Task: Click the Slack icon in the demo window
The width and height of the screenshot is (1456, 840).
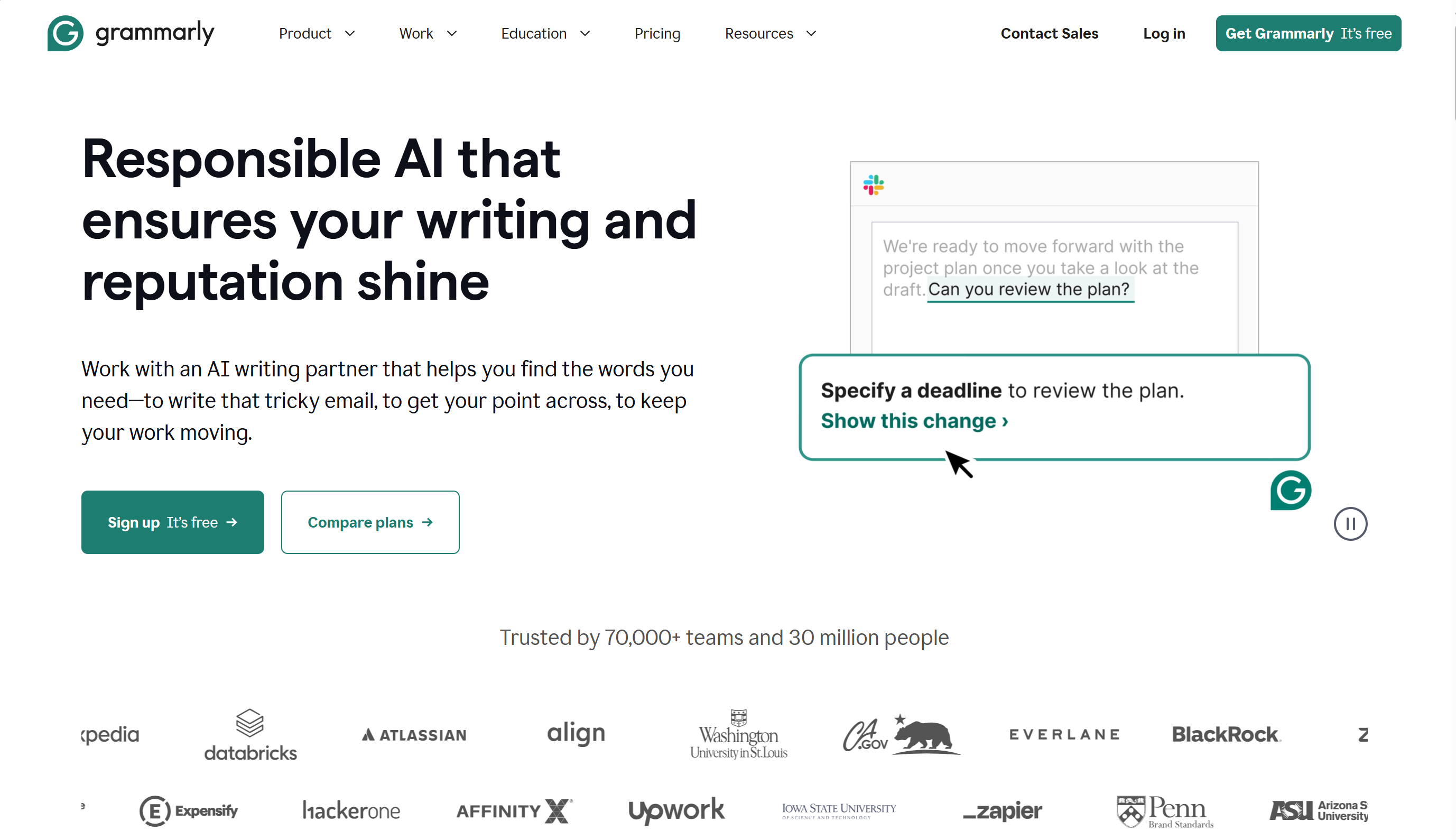Action: (x=873, y=185)
